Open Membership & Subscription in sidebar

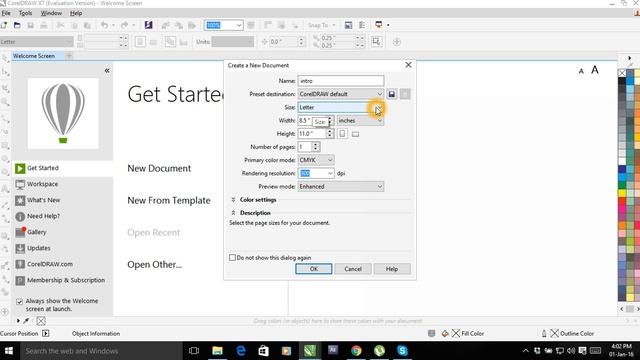[62, 280]
